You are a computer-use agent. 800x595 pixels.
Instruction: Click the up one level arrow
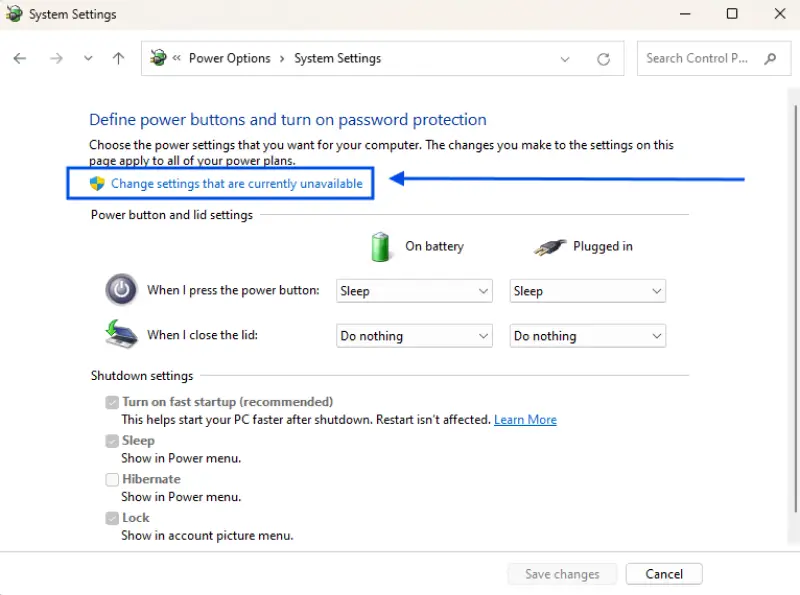[x=117, y=58]
